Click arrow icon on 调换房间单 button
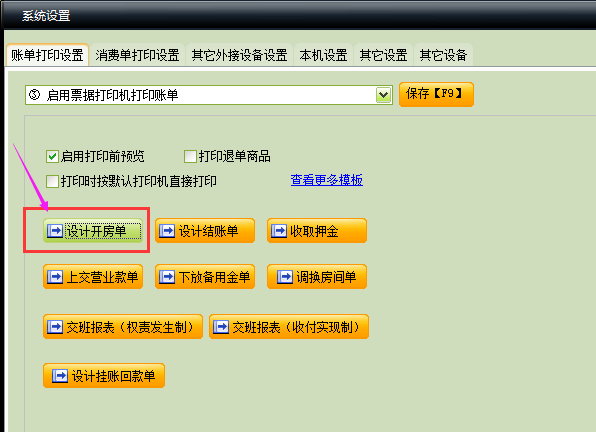Screen dimensions: 596x432 point(285,277)
